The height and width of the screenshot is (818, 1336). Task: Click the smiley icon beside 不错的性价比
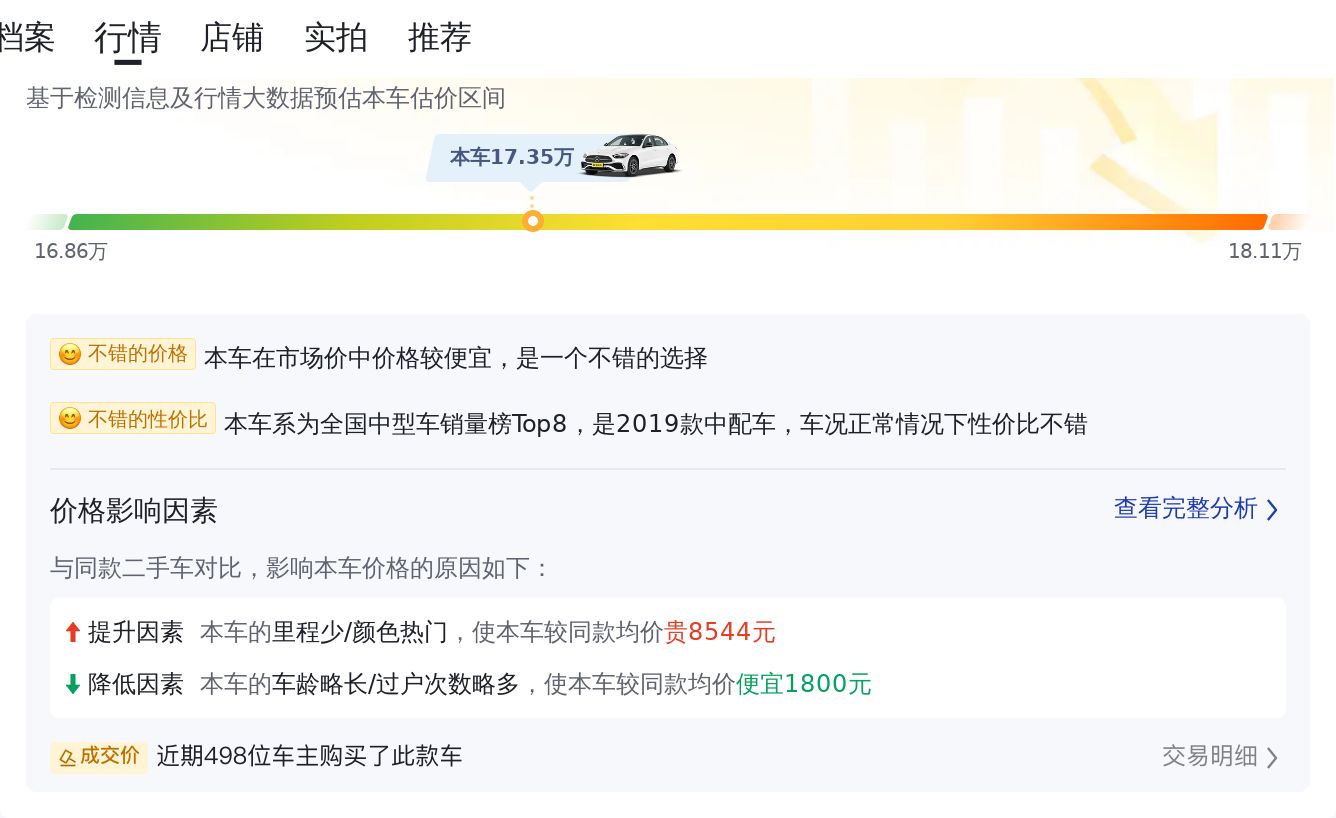70,419
